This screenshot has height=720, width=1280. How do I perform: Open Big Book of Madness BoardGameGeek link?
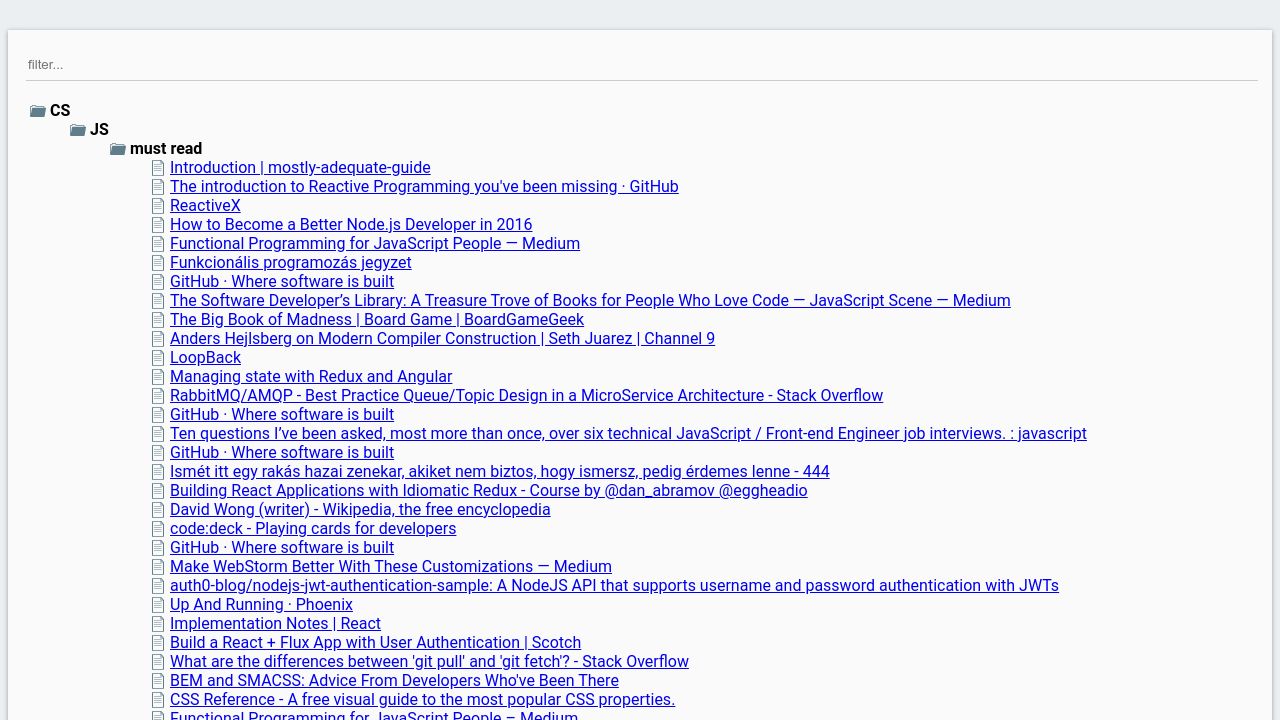coord(377,319)
